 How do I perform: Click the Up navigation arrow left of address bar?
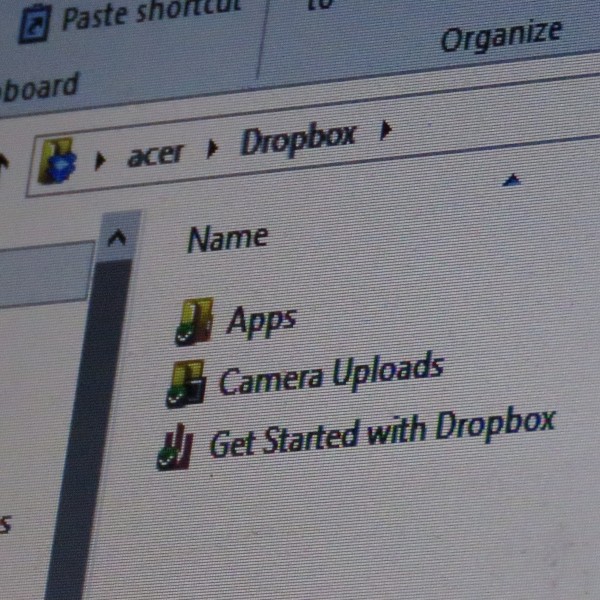pyautogui.click(x=4, y=161)
